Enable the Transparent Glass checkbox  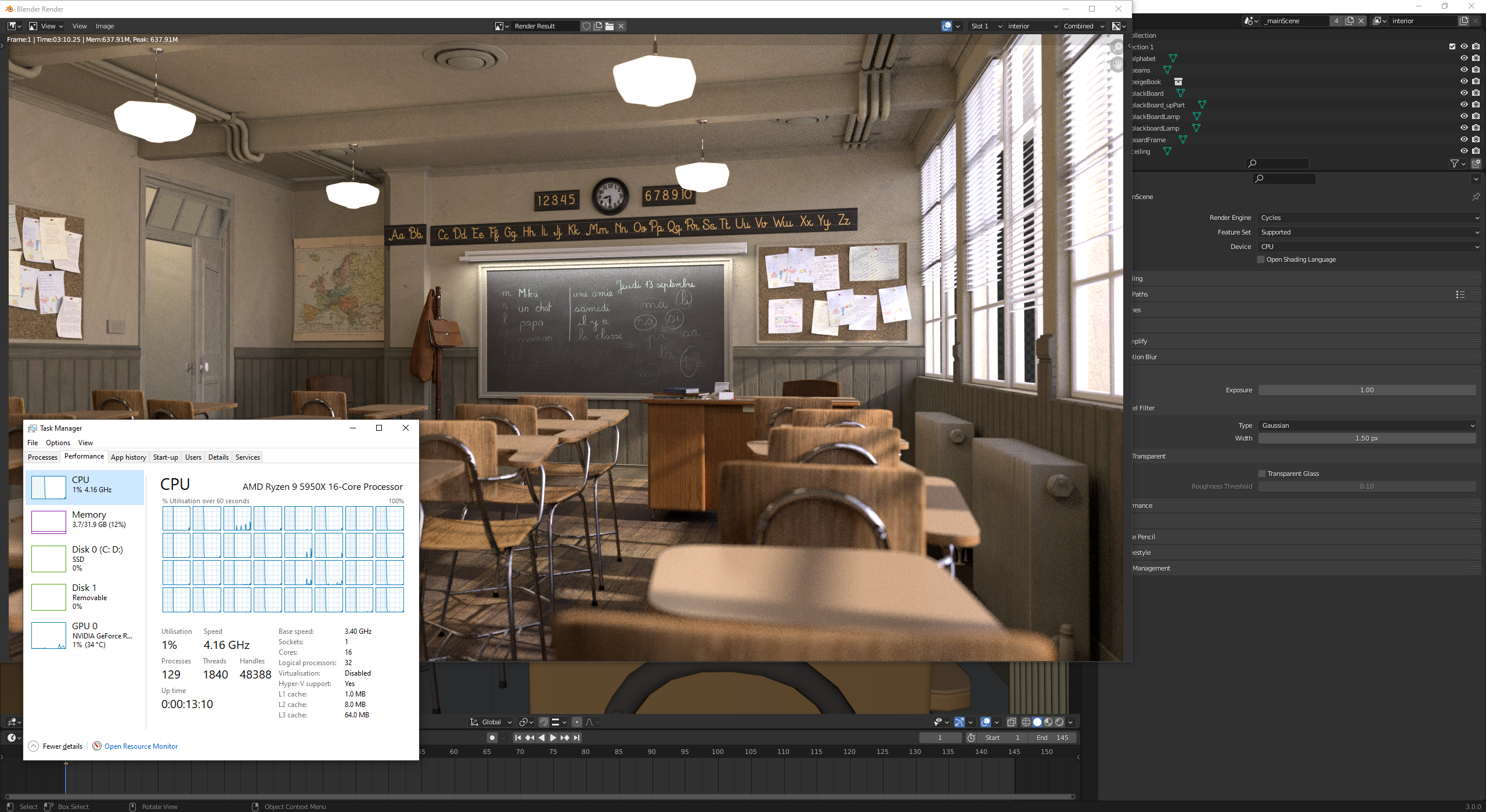(1262, 474)
